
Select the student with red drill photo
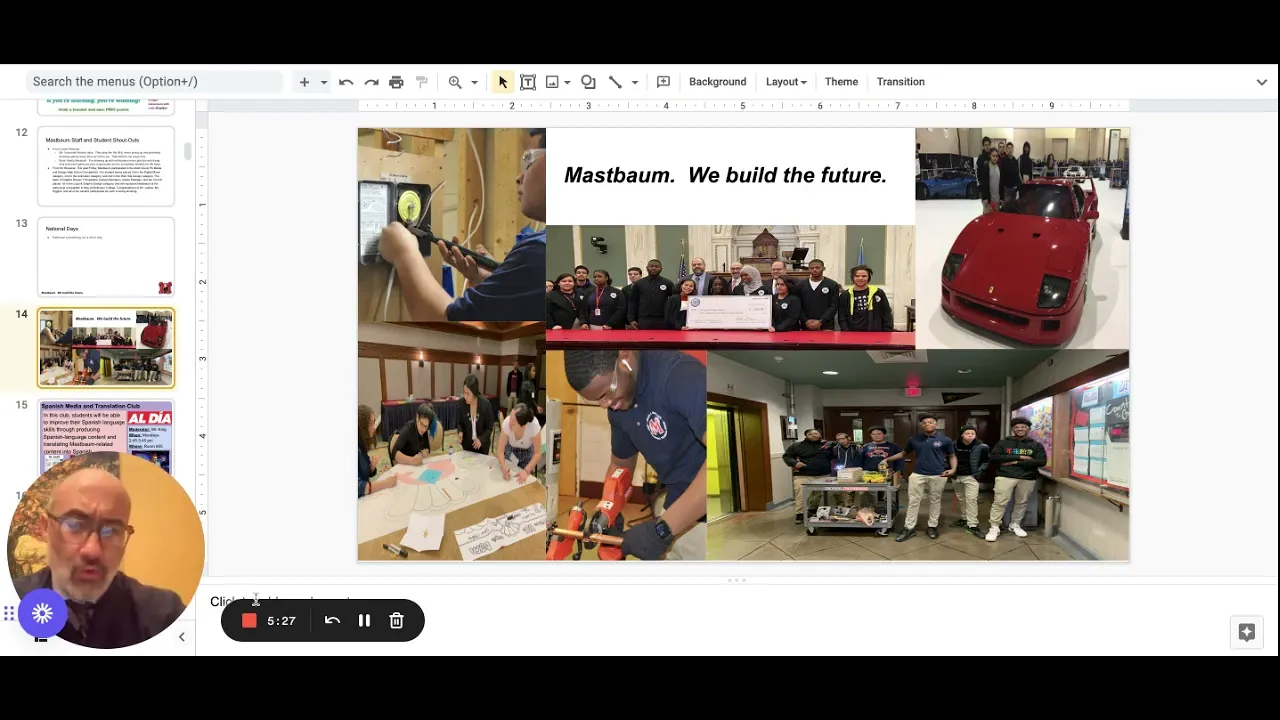click(x=626, y=455)
